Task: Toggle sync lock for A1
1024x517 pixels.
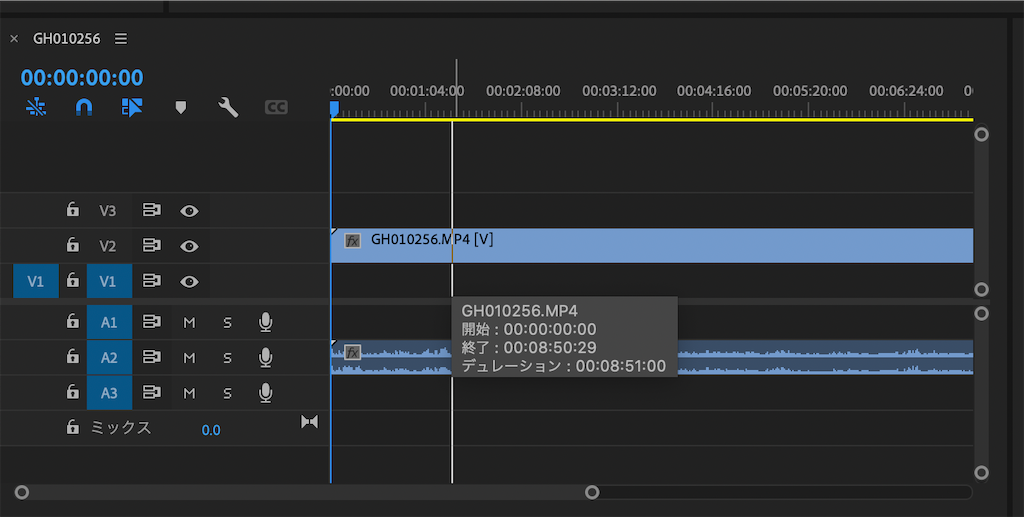Action: coord(152,321)
